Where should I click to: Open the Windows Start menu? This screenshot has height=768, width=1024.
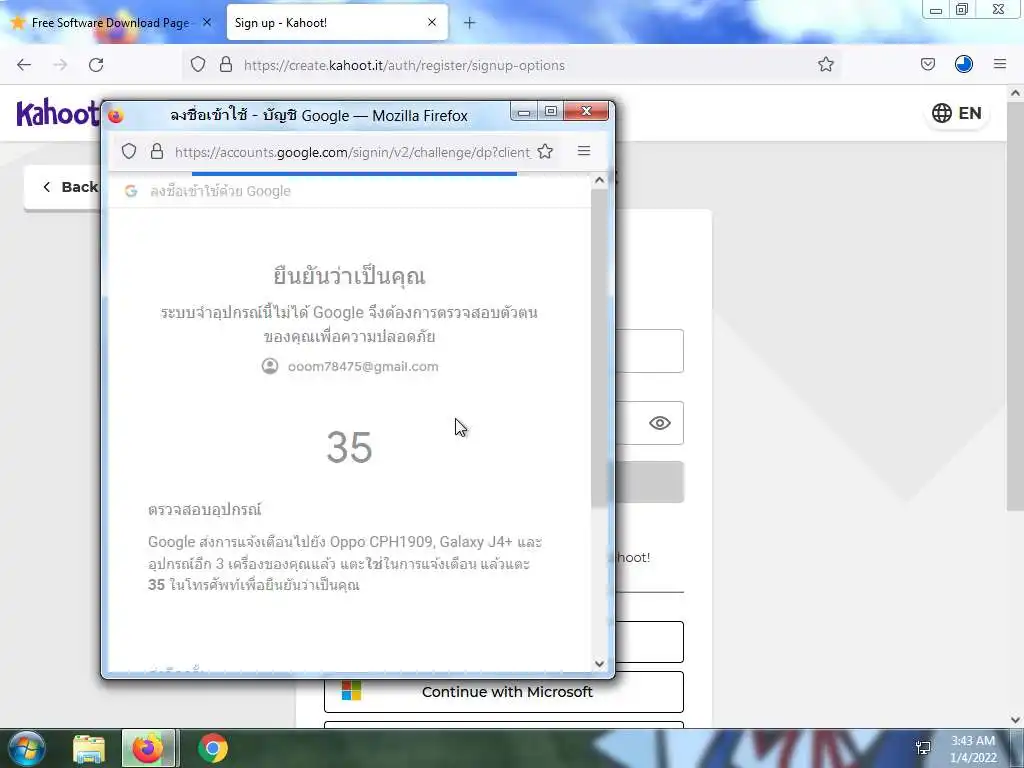pos(26,748)
